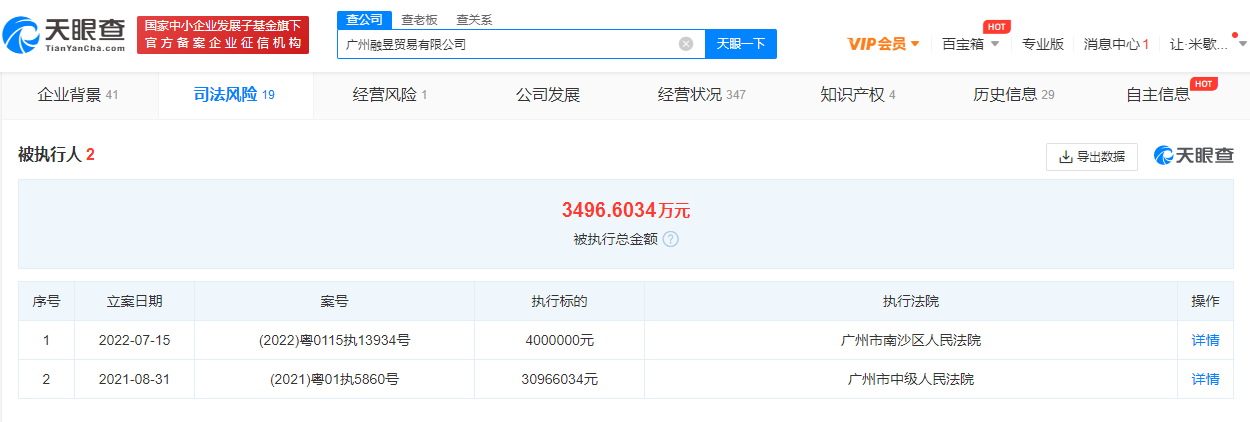This screenshot has height=422, width=1250.
Task: Click the 天眼查 watermark logo at right
Action: click(1194, 156)
